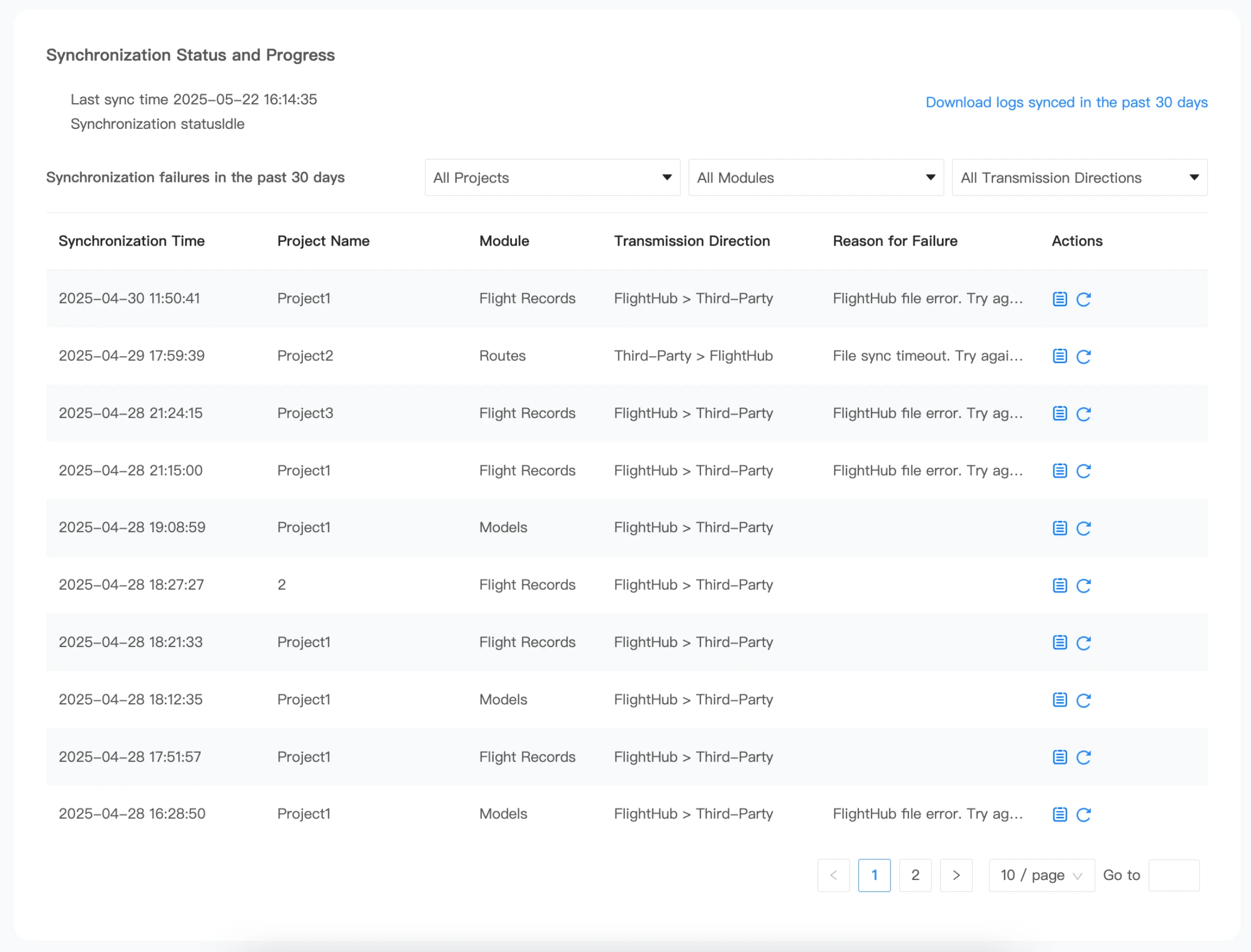Screen dimensions: 1251x952
Task: Retry sync for 2025-04-30 11:50:41 row
Action: coord(1083,299)
